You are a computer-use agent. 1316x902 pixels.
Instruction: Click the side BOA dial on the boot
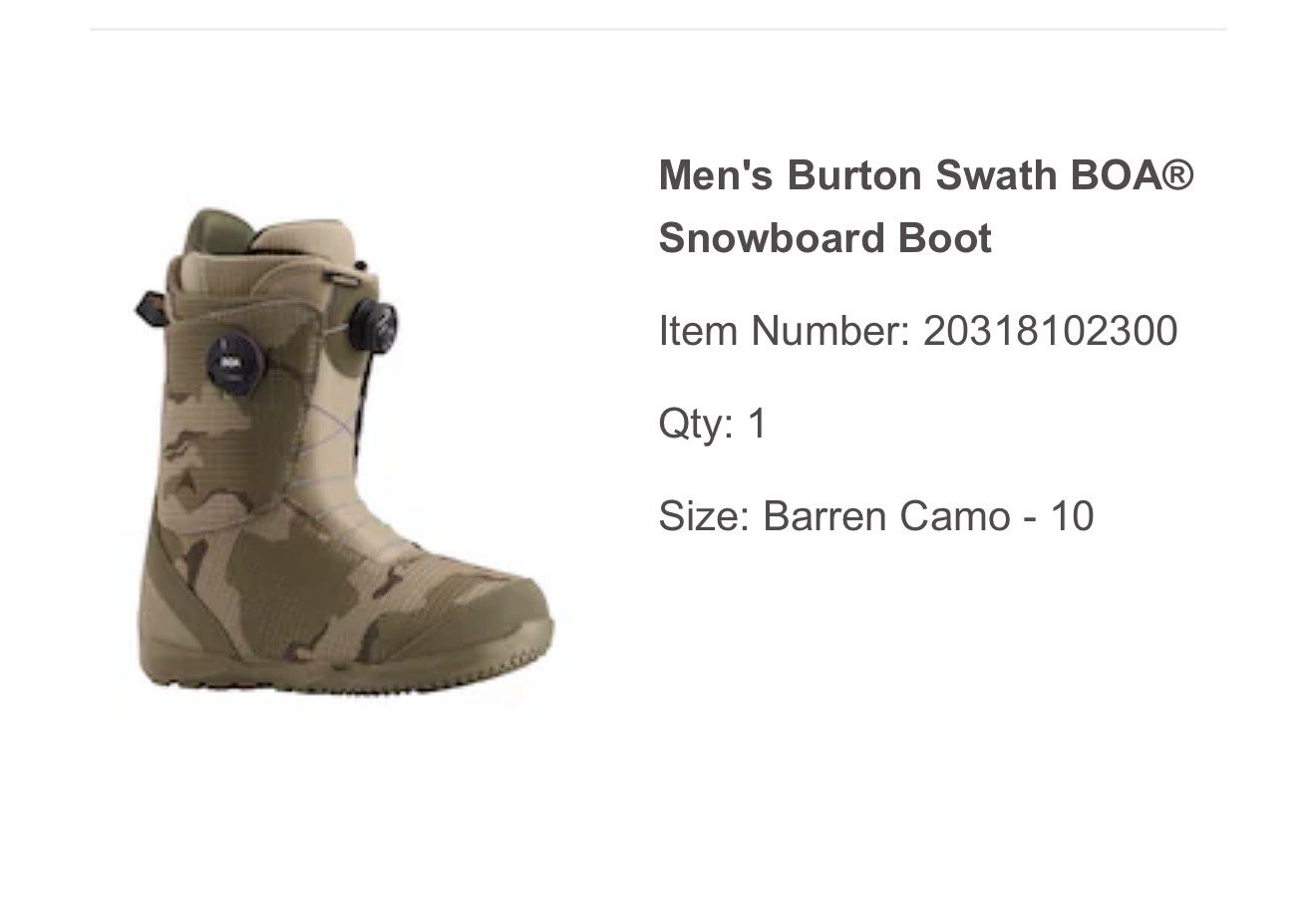point(238,364)
